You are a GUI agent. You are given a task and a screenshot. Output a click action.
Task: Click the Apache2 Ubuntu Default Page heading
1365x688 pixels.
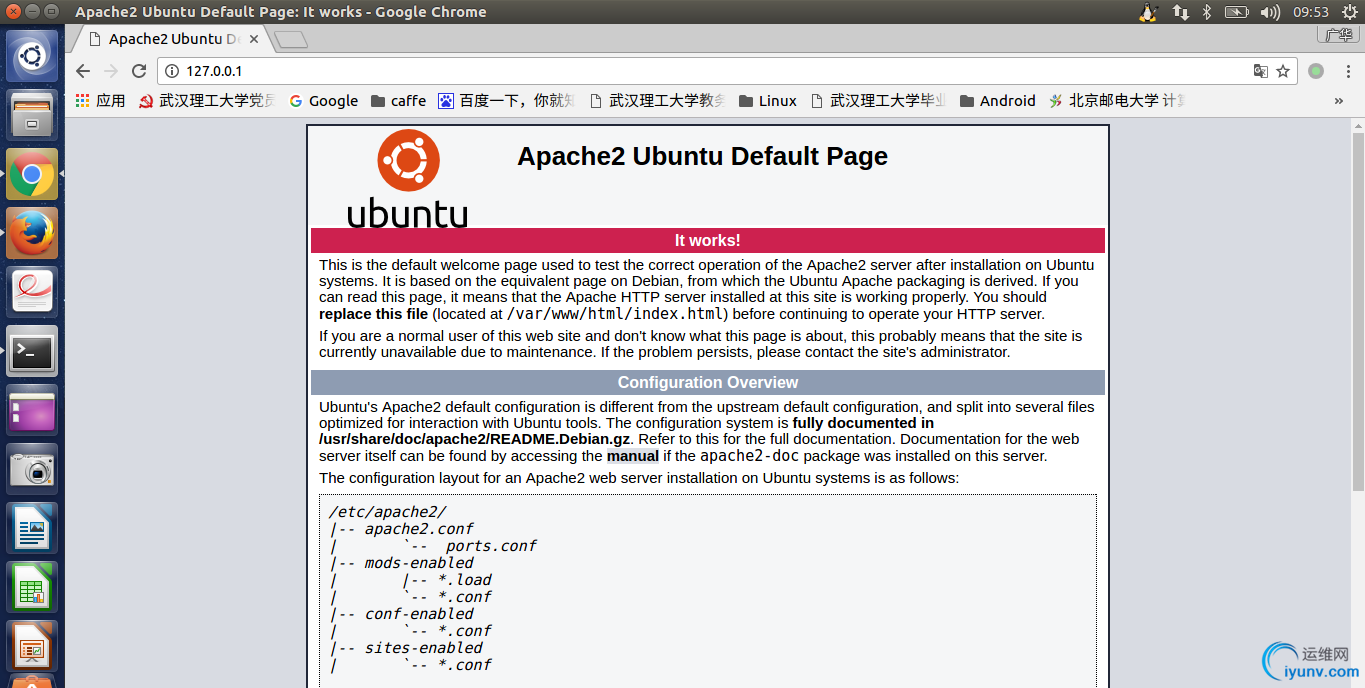point(702,156)
